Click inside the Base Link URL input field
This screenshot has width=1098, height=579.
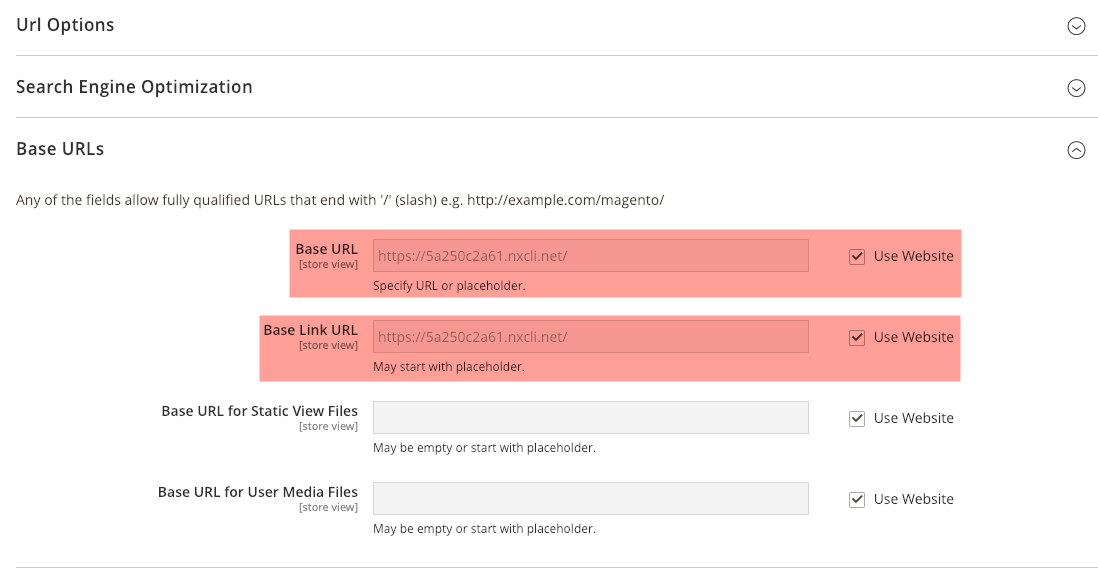pos(590,336)
